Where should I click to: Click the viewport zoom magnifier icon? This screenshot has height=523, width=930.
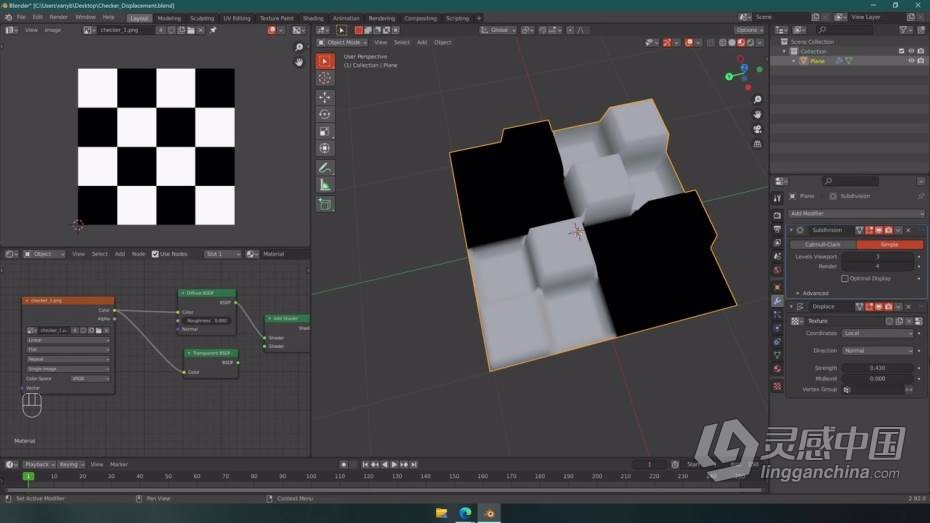coord(757,100)
